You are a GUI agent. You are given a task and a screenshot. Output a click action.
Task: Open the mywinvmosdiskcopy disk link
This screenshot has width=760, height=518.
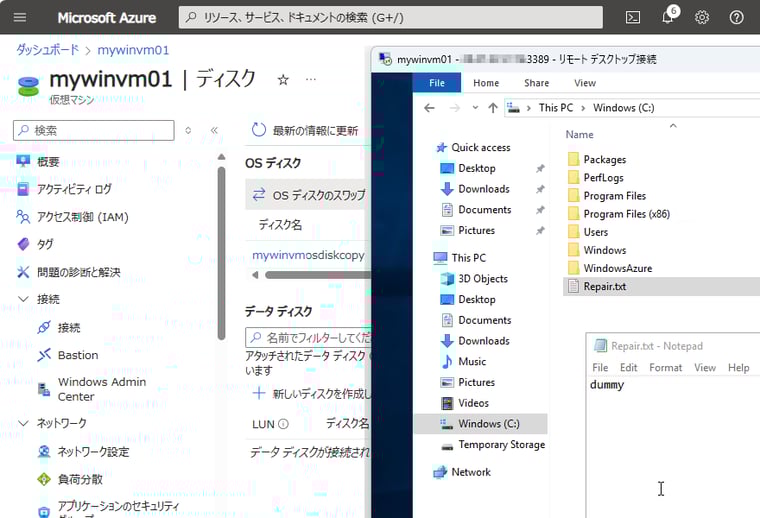(x=308, y=255)
